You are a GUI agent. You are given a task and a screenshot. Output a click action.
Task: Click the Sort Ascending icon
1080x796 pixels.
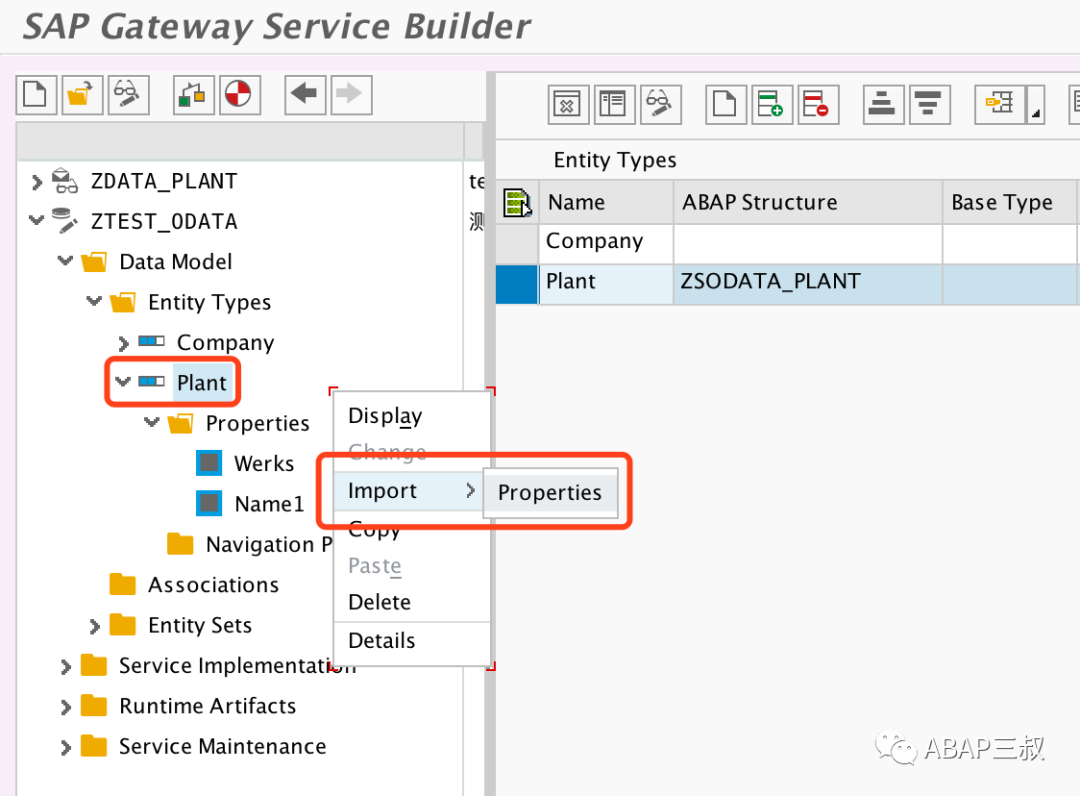883,105
